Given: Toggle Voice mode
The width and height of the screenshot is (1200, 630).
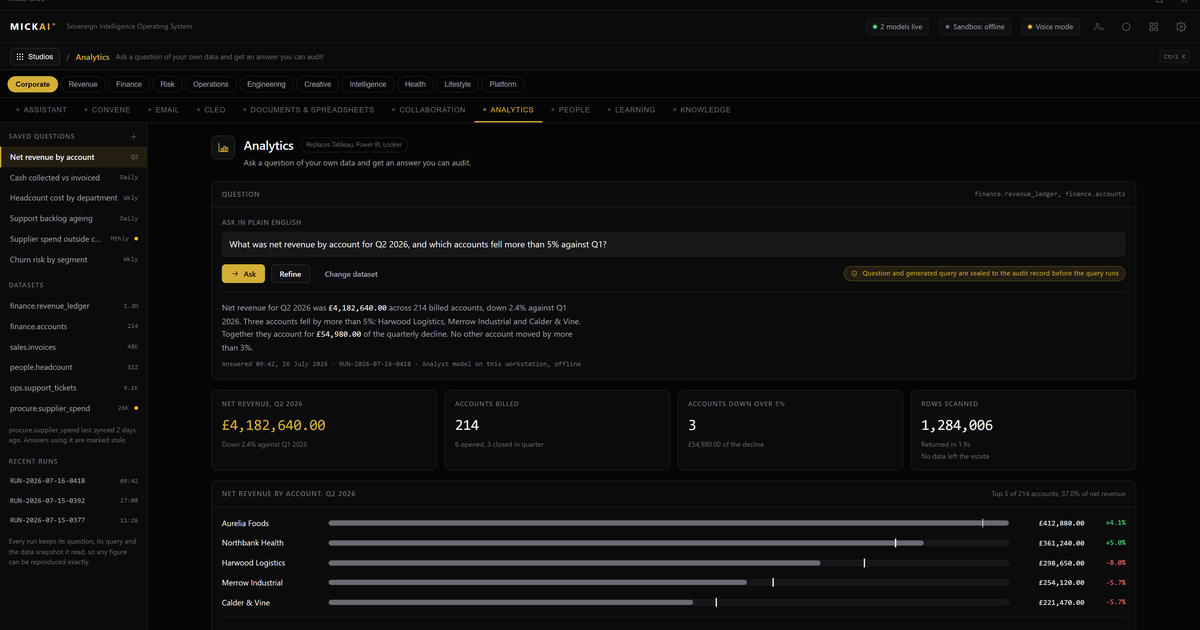Looking at the screenshot, I should [1050, 27].
